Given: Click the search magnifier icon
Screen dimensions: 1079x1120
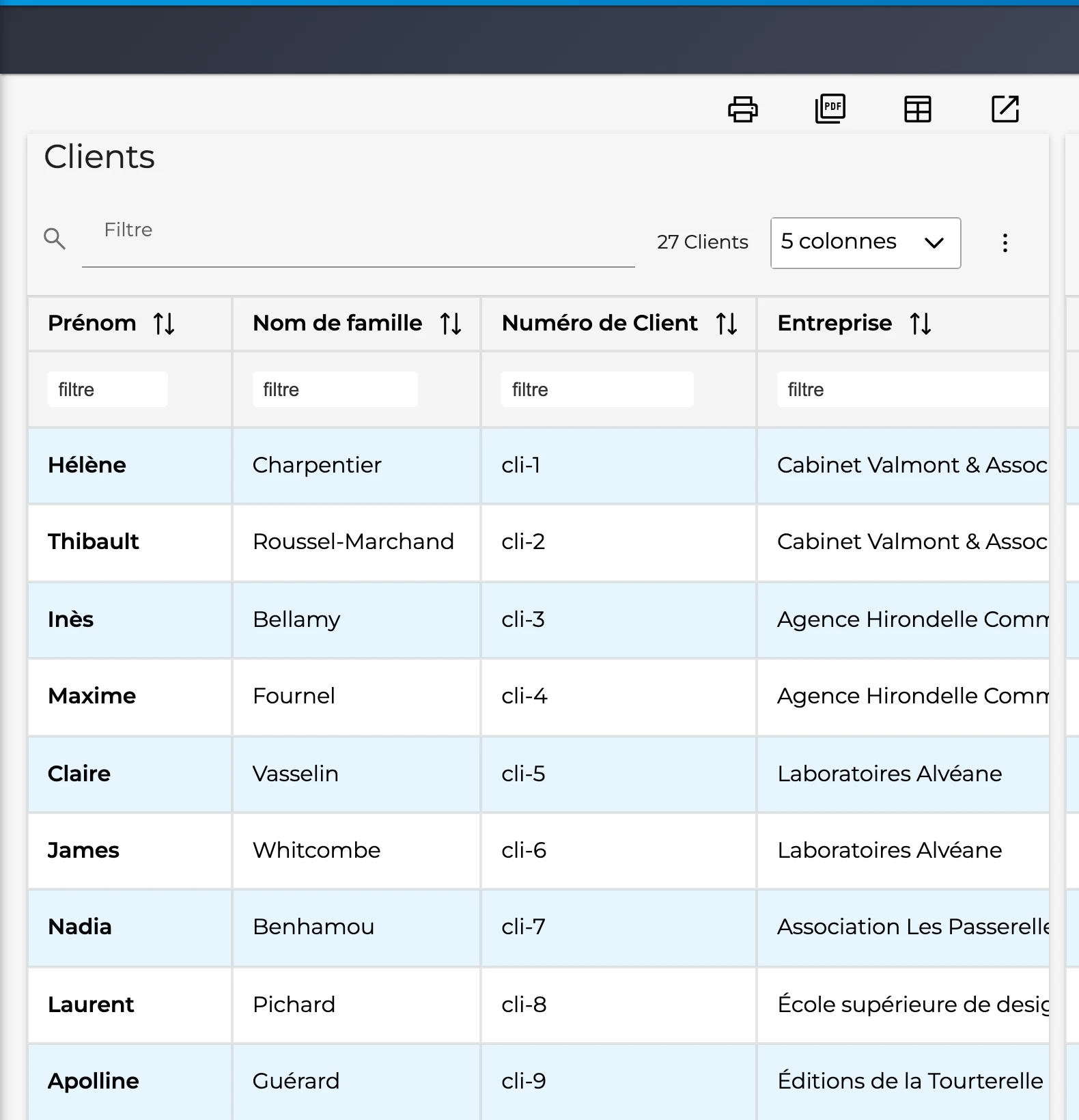Looking at the screenshot, I should tap(55, 238).
